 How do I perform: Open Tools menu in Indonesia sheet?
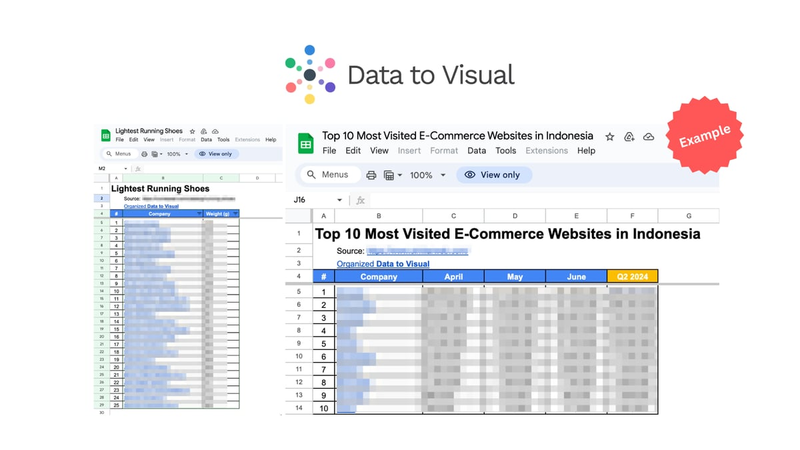pos(506,151)
